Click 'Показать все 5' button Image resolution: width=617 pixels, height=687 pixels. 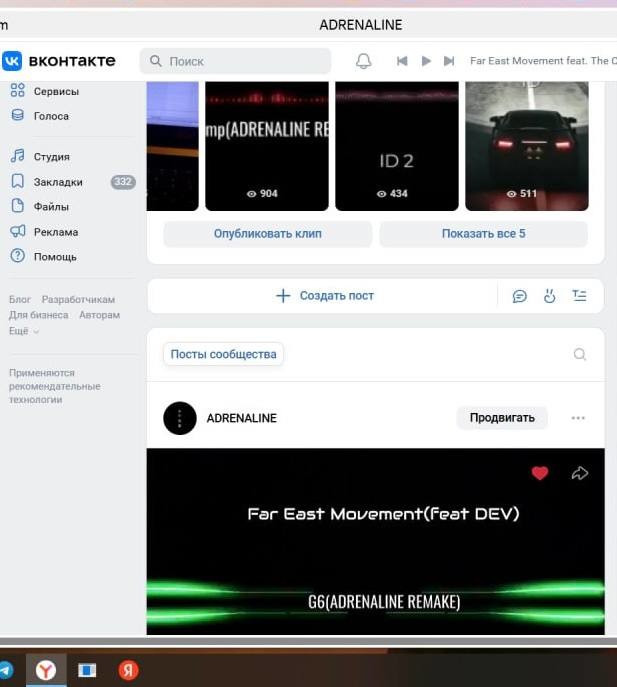coord(483,234)
